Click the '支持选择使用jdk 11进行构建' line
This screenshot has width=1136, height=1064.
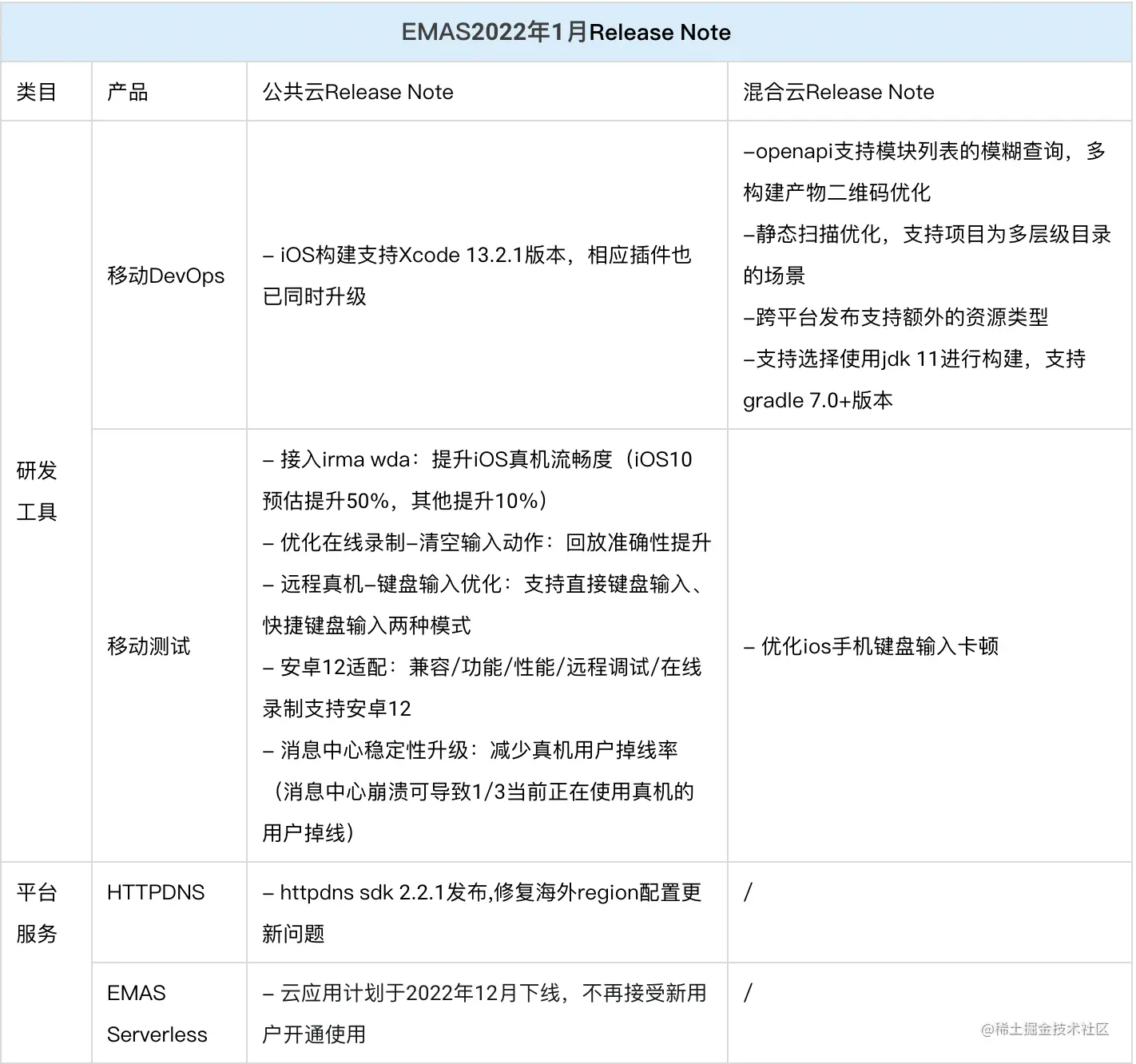(x=914, y=379)
